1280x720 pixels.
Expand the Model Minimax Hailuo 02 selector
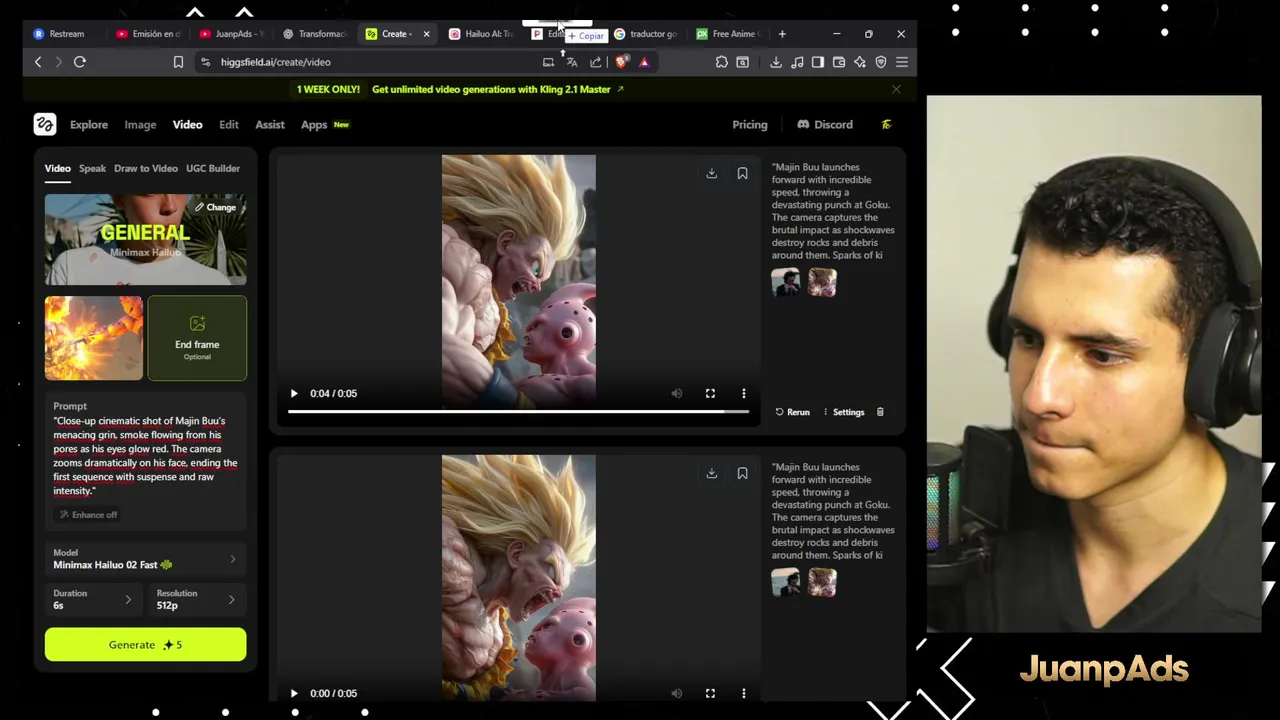(x=145, y=559)
